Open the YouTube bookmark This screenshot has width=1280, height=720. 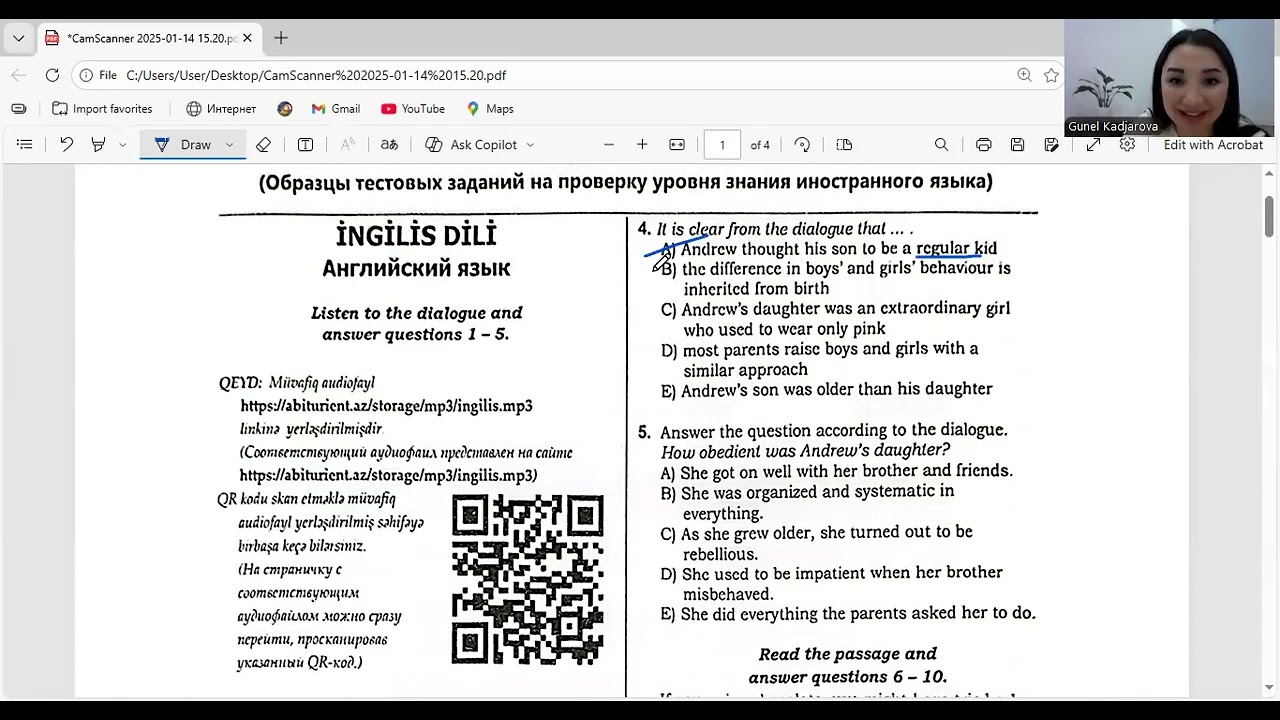[x=413, y=109]
